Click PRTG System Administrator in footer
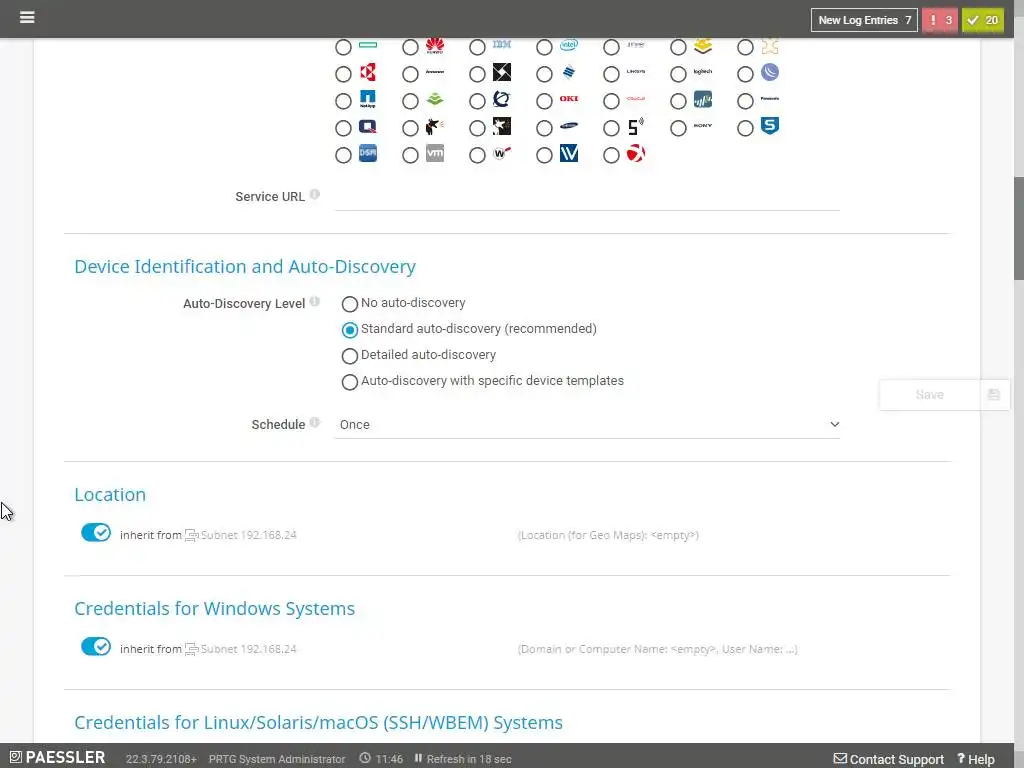The image size is (1024, 768). coord(277,759)
